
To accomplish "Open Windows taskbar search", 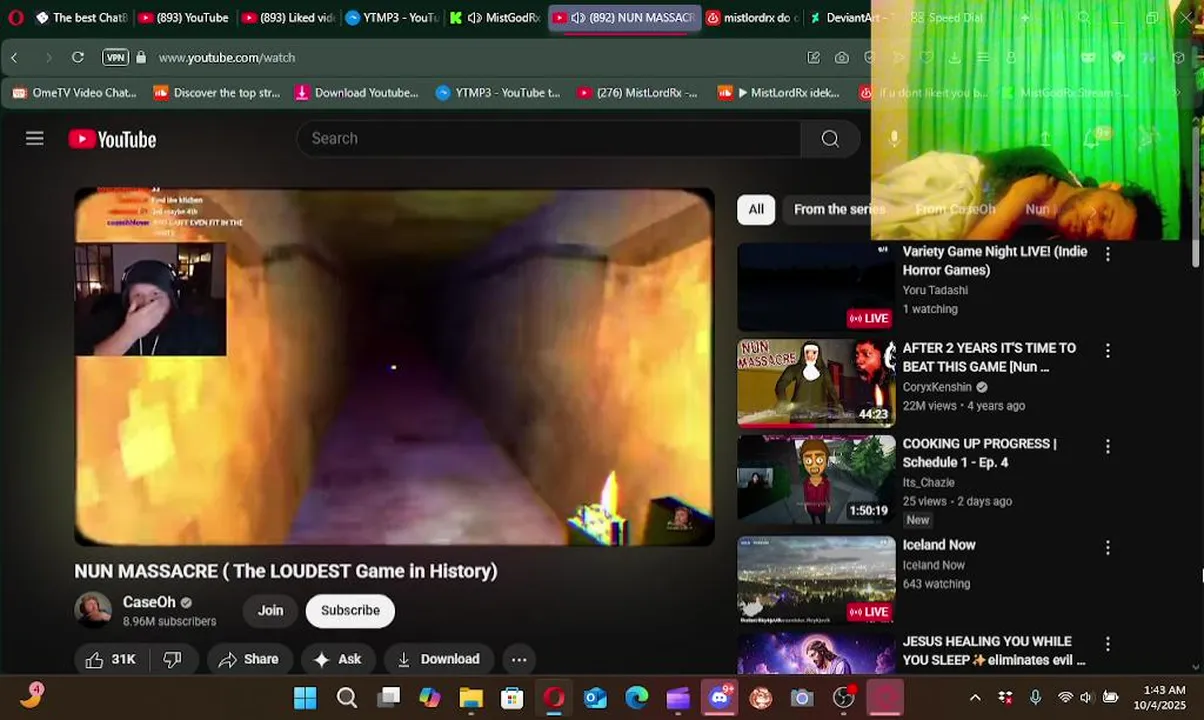I will tap(347, 697).
